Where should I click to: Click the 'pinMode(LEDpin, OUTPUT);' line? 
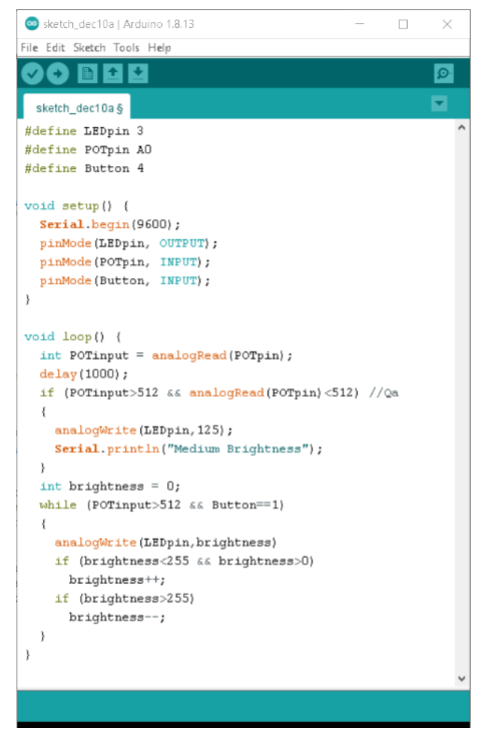click(128, 243)
